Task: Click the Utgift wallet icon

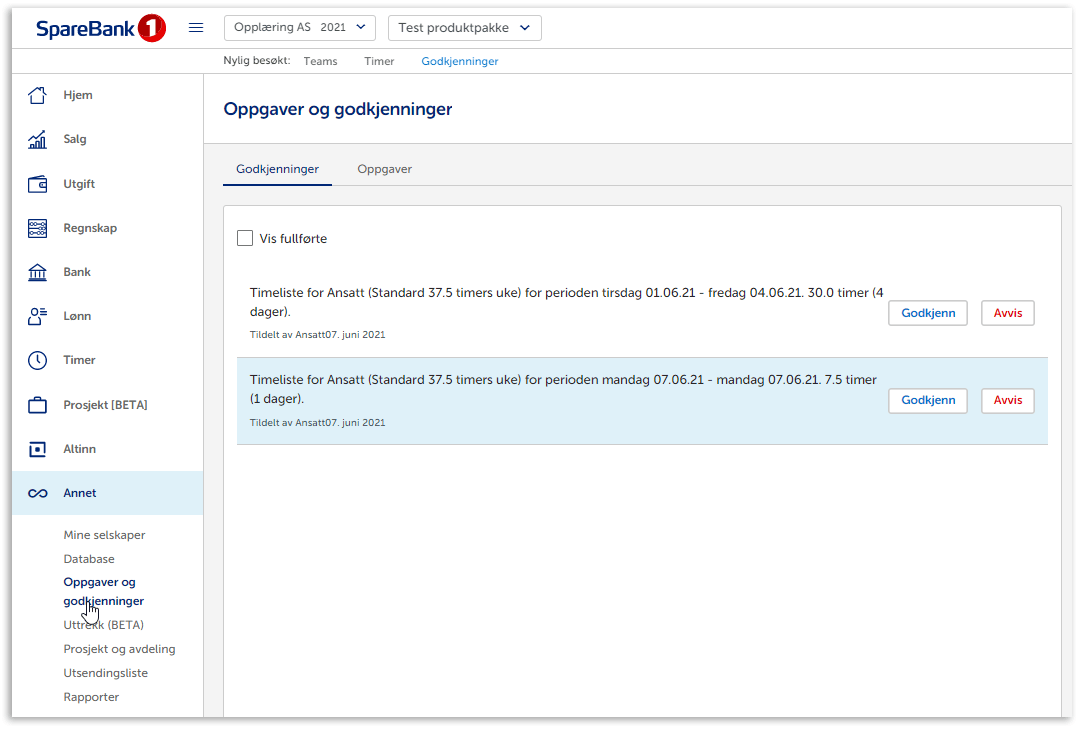Action: [x=37, y=184]
